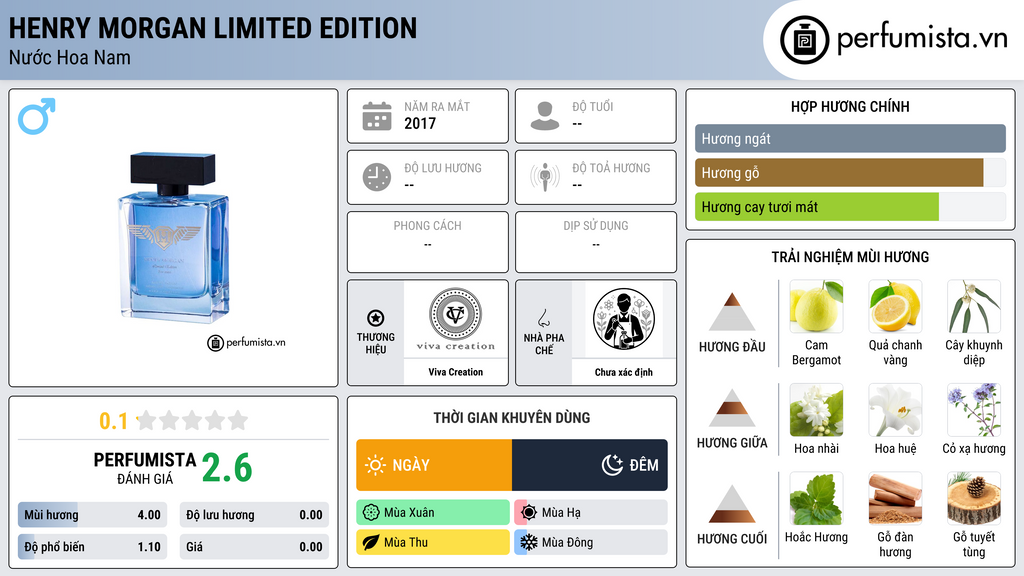Click the flower icon for Mùa Xuân
Screen dimensions: 1024x576
click(371, 513)
